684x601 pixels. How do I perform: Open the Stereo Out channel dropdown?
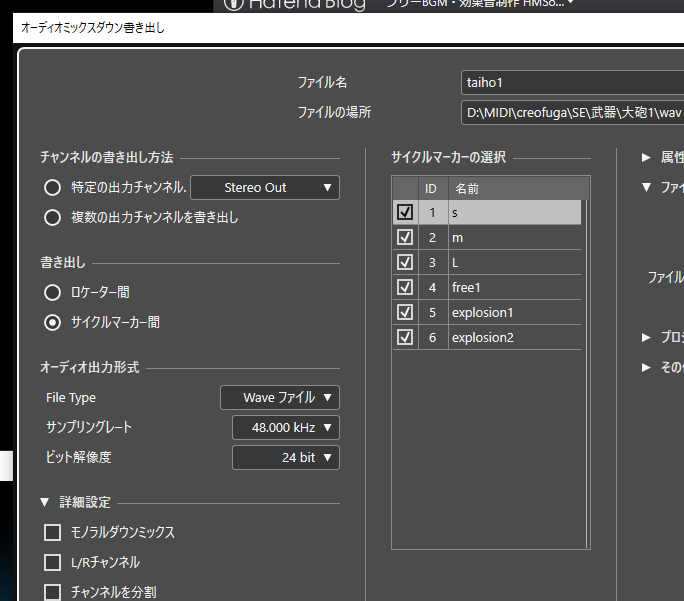pyautogui.click(x=265, y=188)
